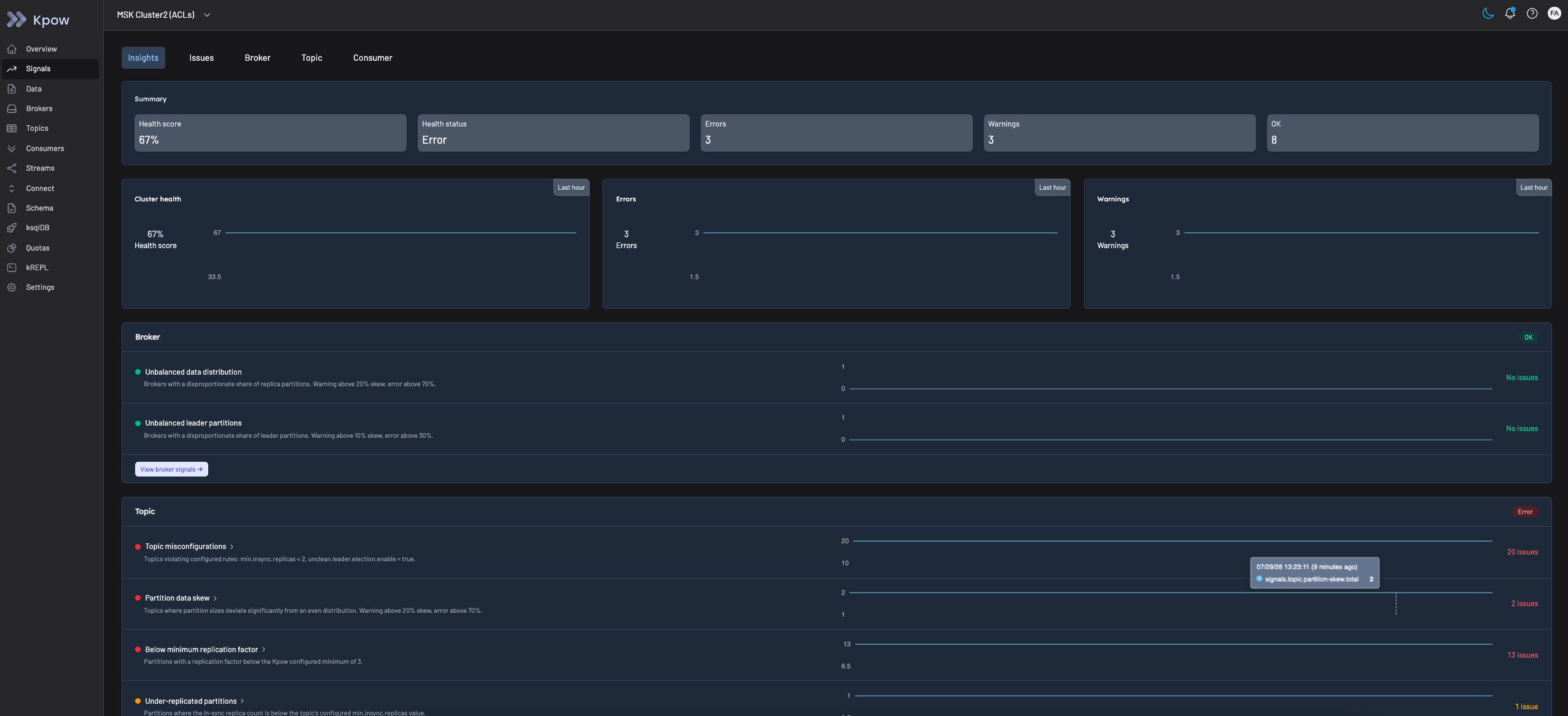Expand Partition data skew chevron
This screenshot has height=716, width=1568.
(x=215, y=599)
